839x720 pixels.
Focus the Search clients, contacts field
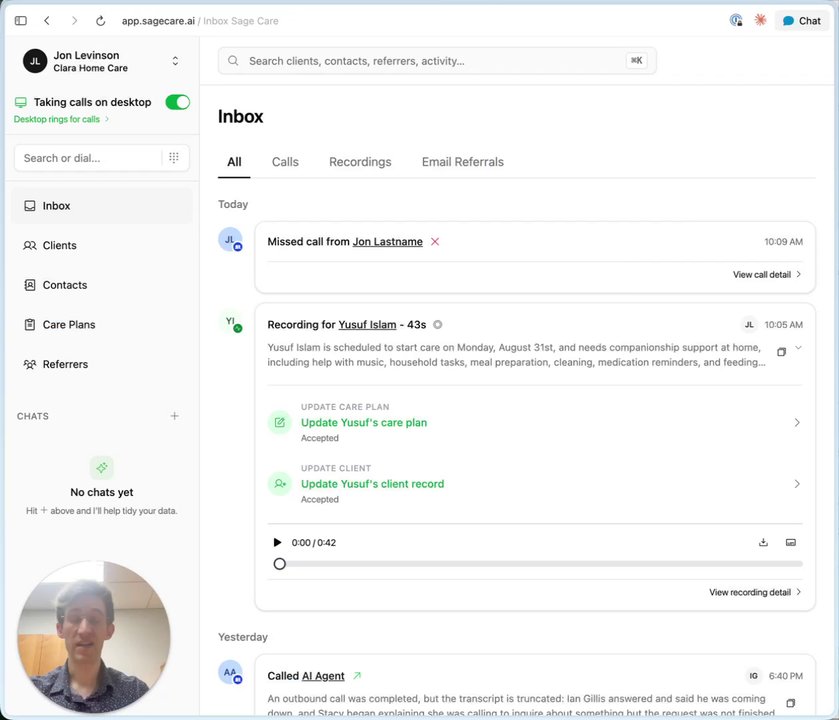coord(437,60)
